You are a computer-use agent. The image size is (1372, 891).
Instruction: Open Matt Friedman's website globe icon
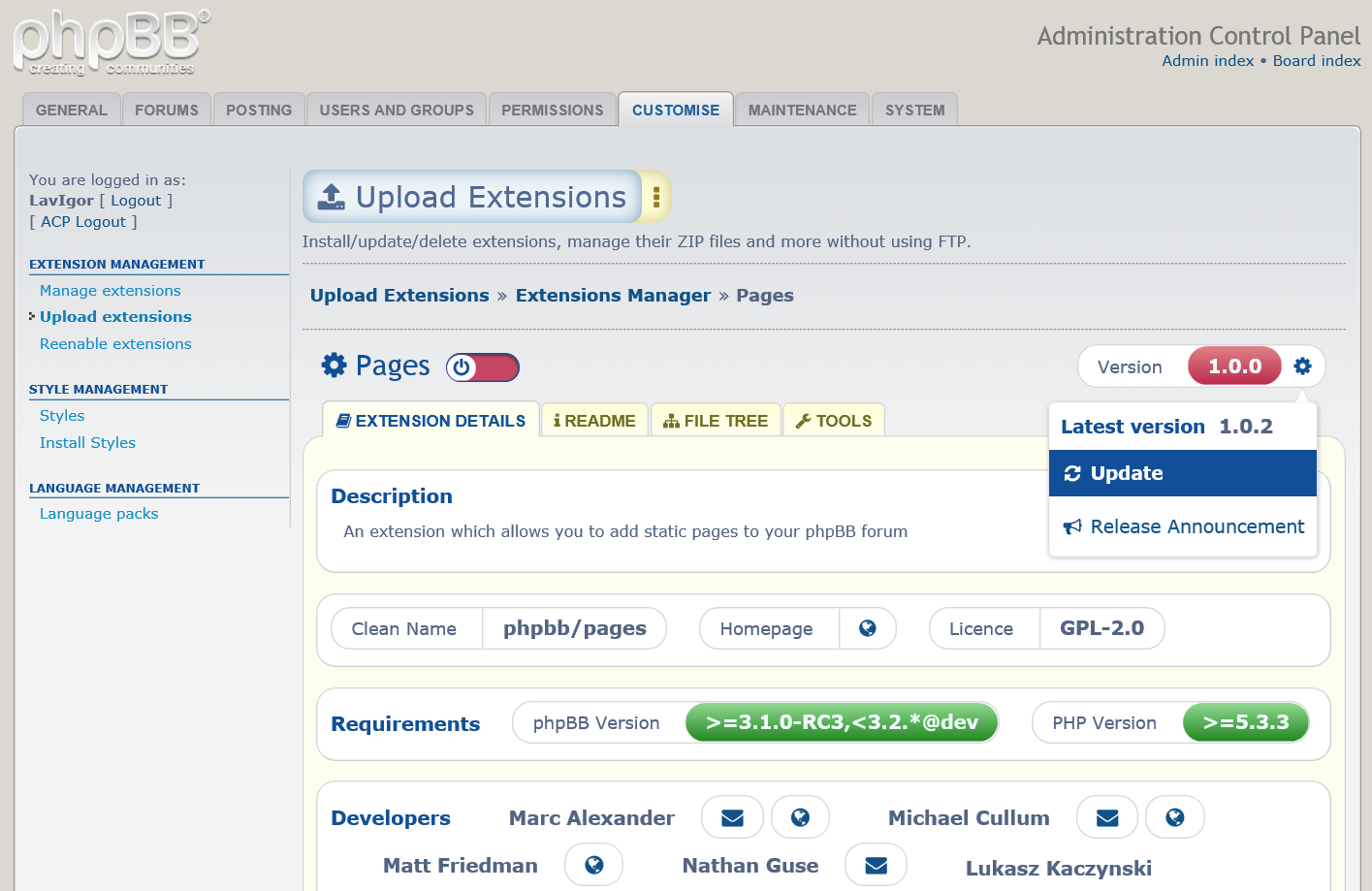[594, 865]
